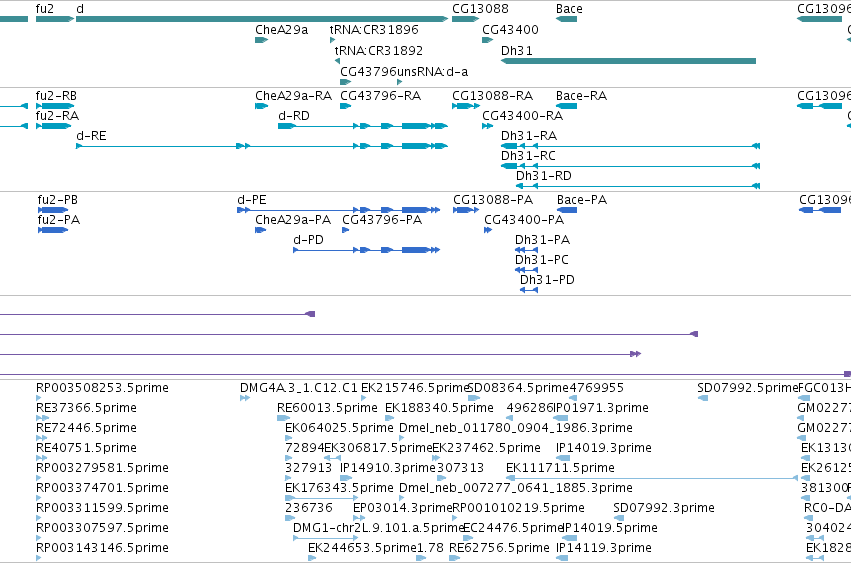Open the Bace-PA protein label
The image size is (851, 563).
pyautogui.click(x=582, y=200)
